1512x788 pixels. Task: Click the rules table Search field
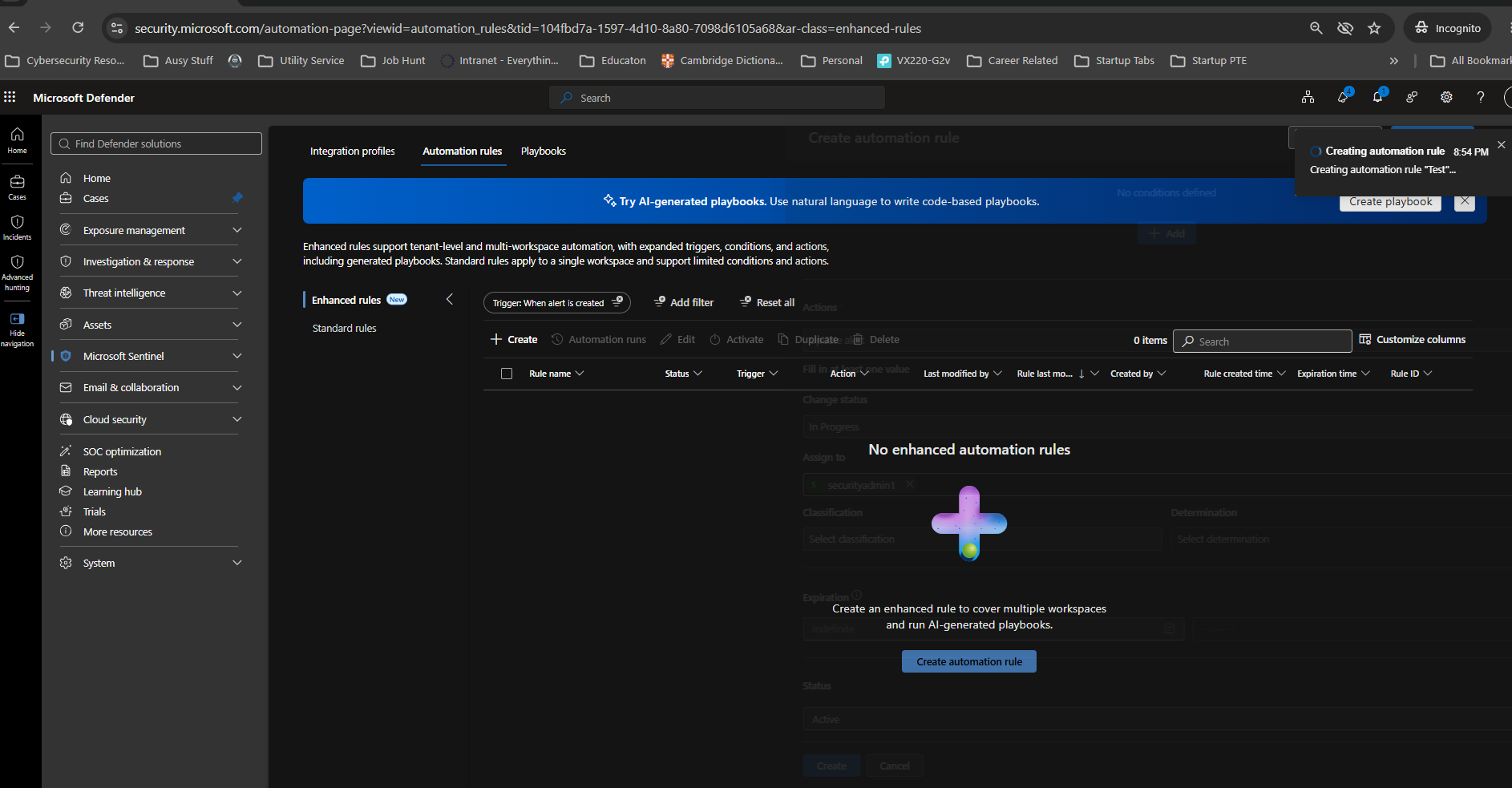(1263, 341)
